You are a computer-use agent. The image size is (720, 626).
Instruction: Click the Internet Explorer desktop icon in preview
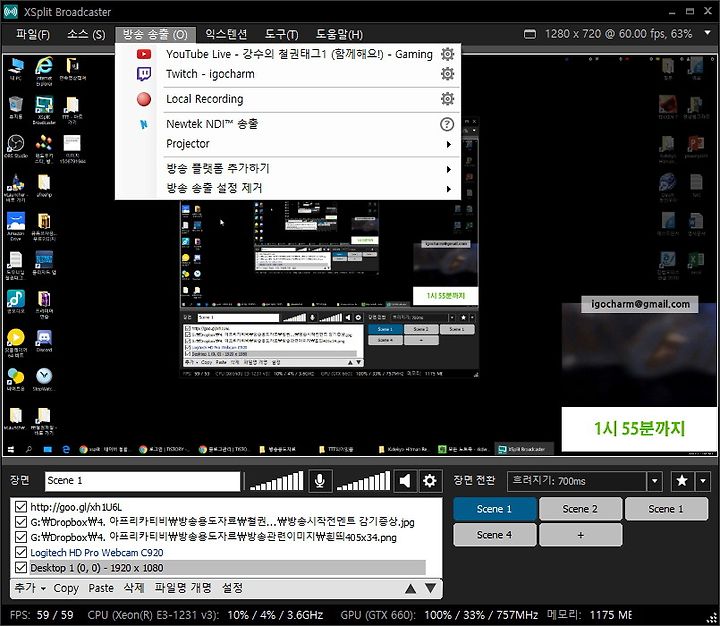pyautogui.click(x=44, y=71)
